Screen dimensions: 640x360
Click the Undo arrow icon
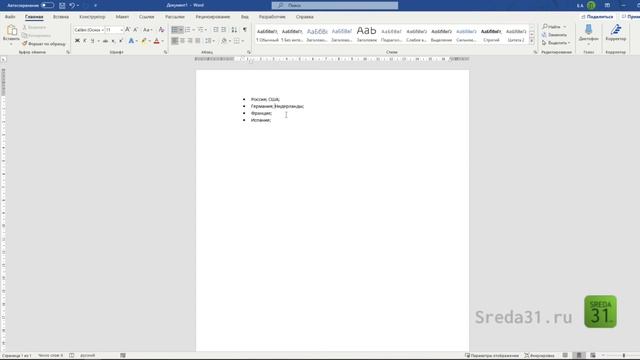pyautogui.click(x=72, y=5)
